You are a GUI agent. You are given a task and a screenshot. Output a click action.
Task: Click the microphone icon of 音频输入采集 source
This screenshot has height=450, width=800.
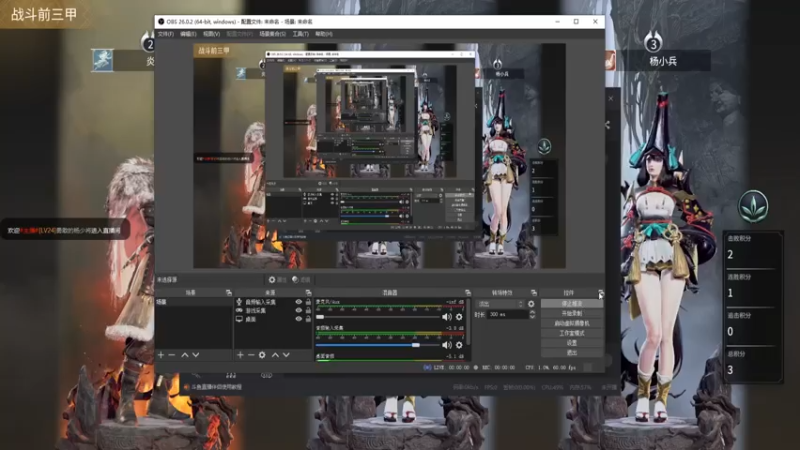[x=239, y=302]
